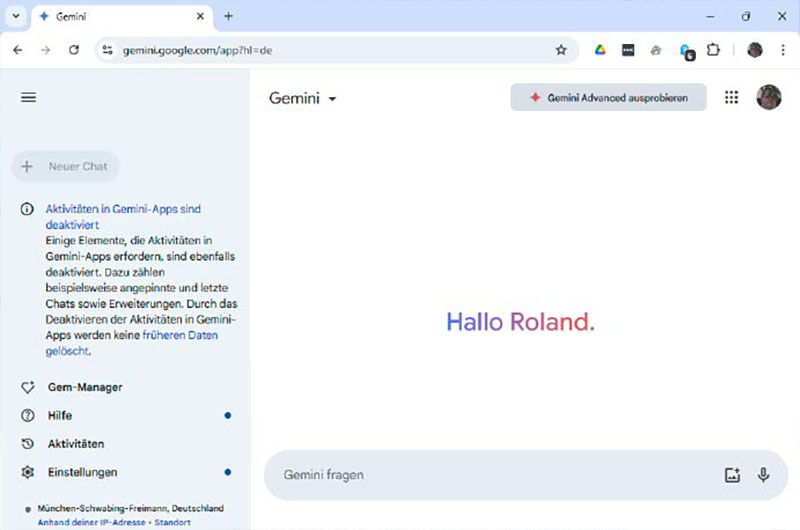
Task: Click the blue dot next to Einstellungen
Action: tap(228, 472)
